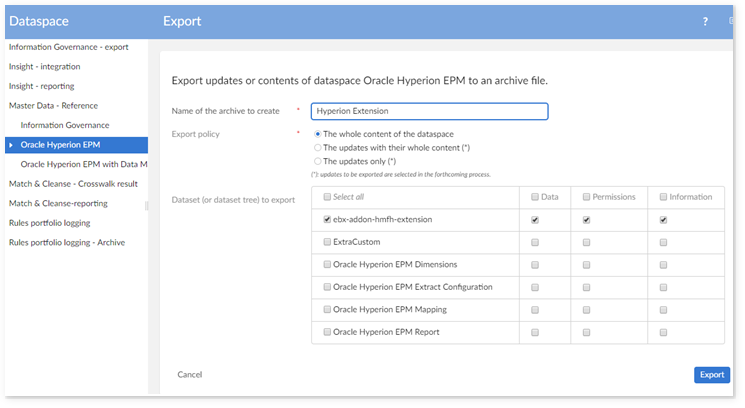Tick the ExtraCustom dataset checkbox

click(327, 242)
